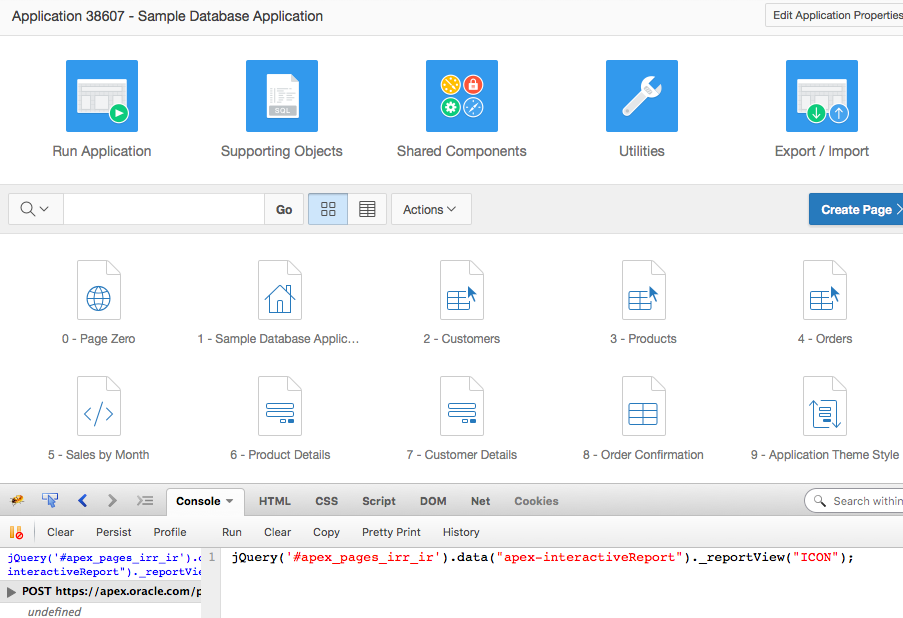Toggle break on all errors button

(x=17, y=533)
